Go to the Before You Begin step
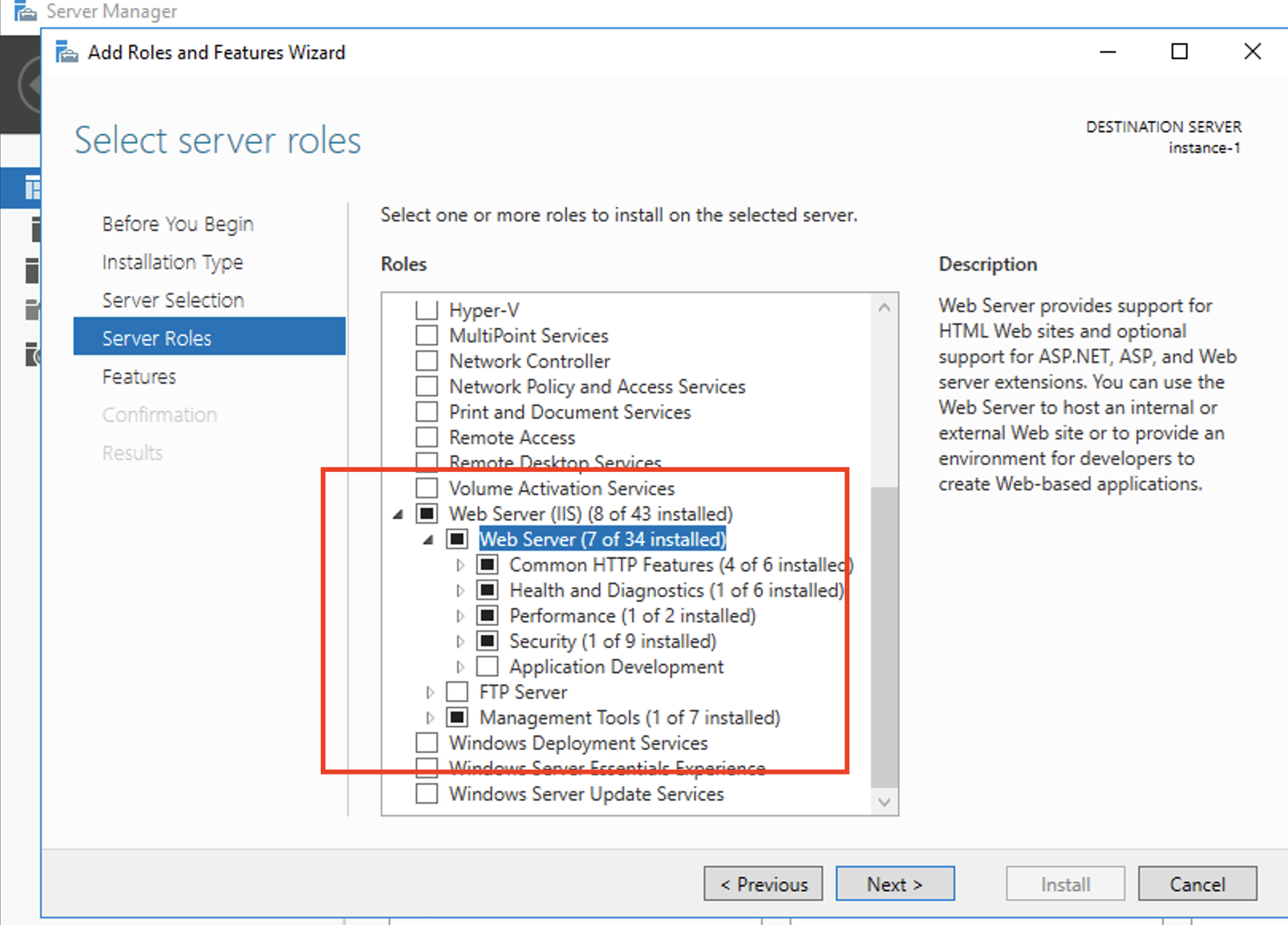Image resolution: width=1288 pixels, height=925 pixels. coord(177,224)
